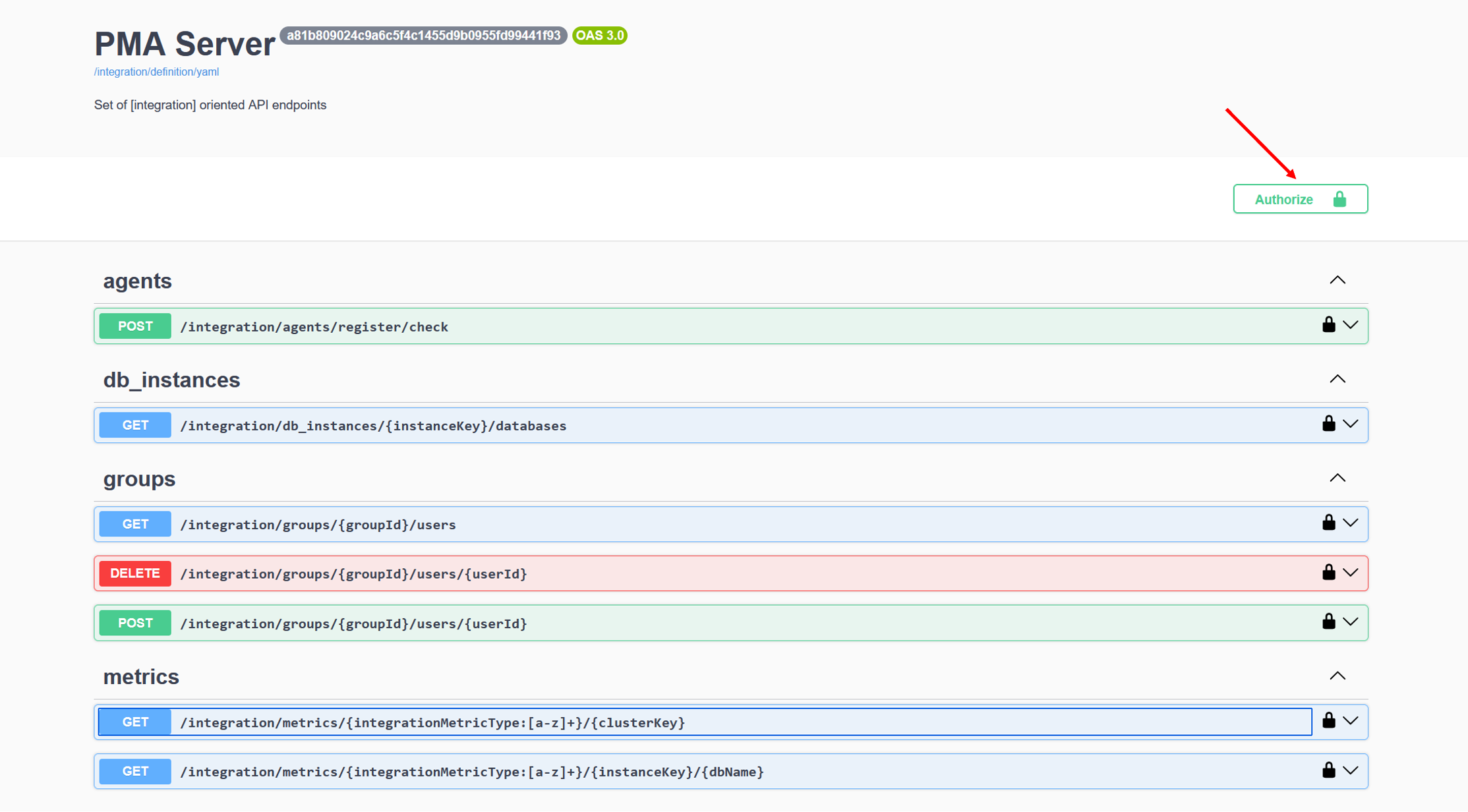Click the red DELETE method badge

click(135, 573)
